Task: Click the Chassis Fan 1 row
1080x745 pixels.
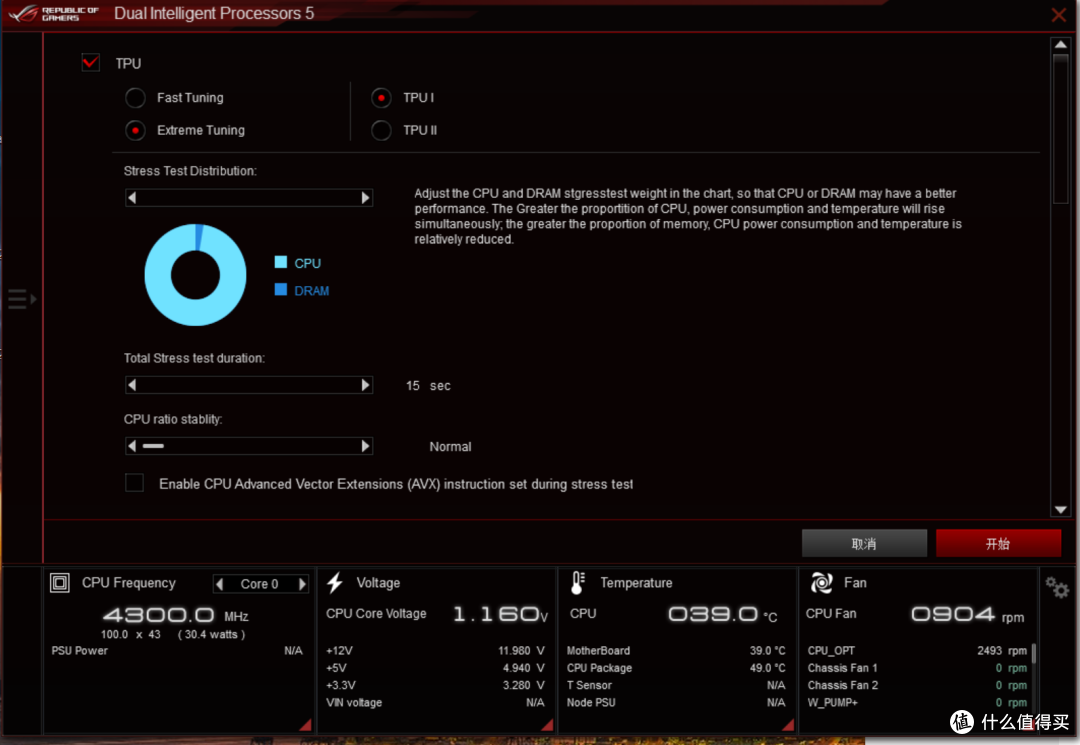Action: [x=917, y=668]
